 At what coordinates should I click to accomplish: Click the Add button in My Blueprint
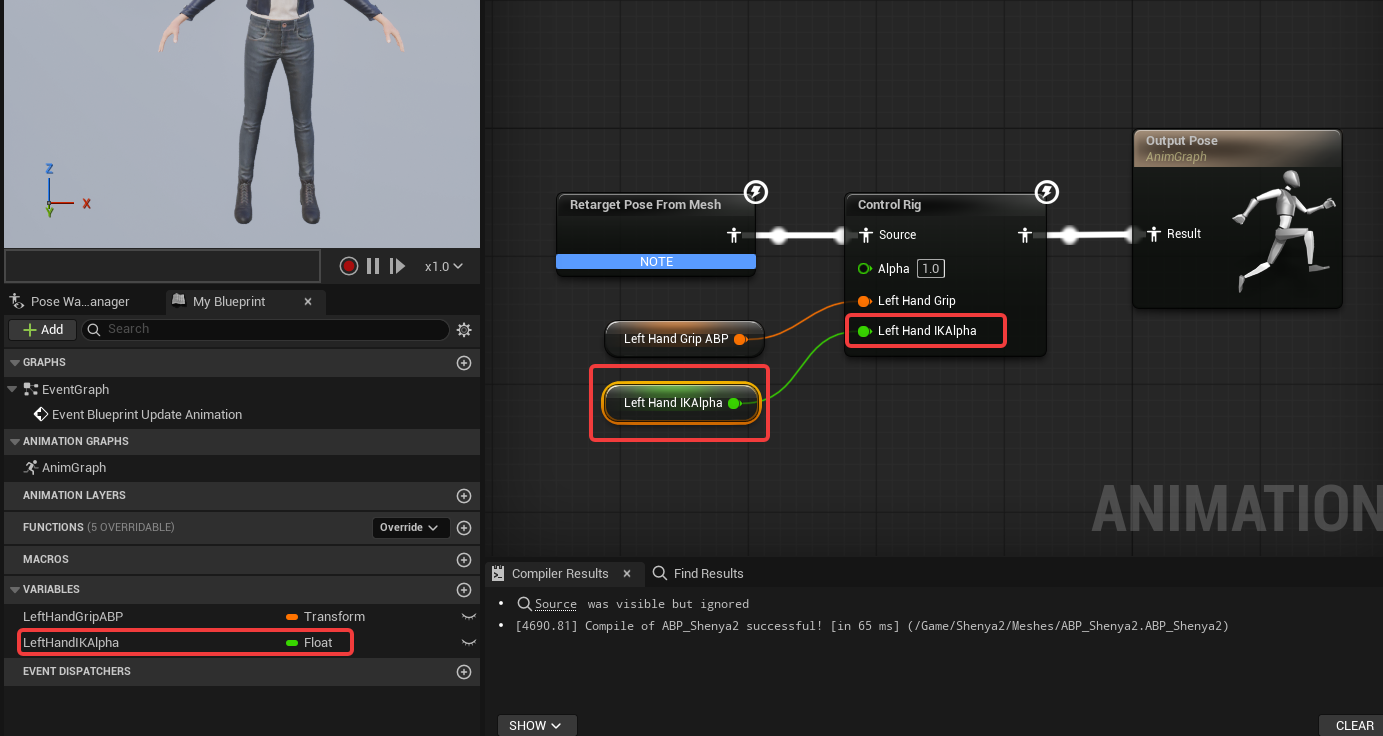coord(42,329)
